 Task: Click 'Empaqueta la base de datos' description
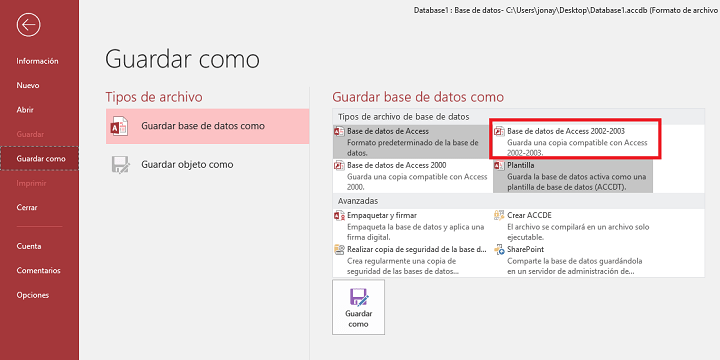point(416,232)
